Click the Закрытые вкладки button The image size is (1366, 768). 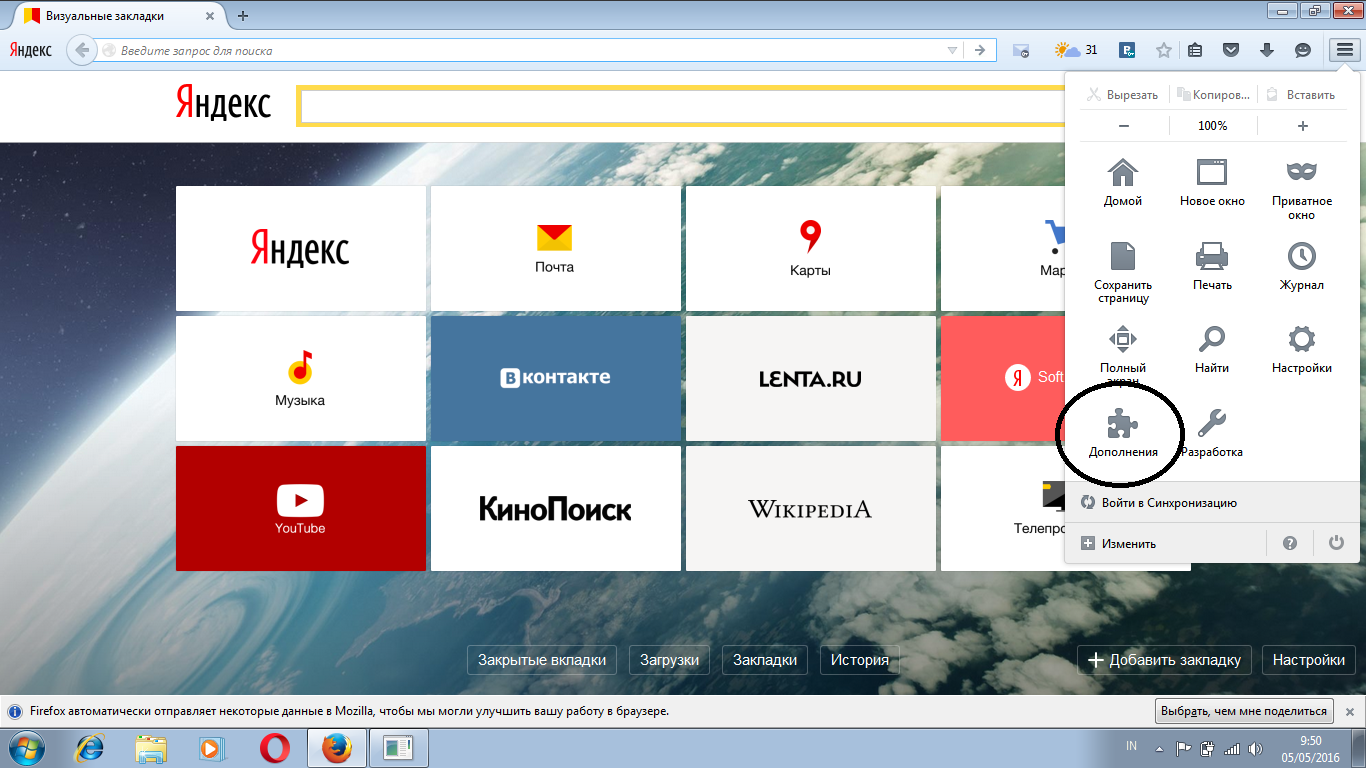[x=542, y=660]
